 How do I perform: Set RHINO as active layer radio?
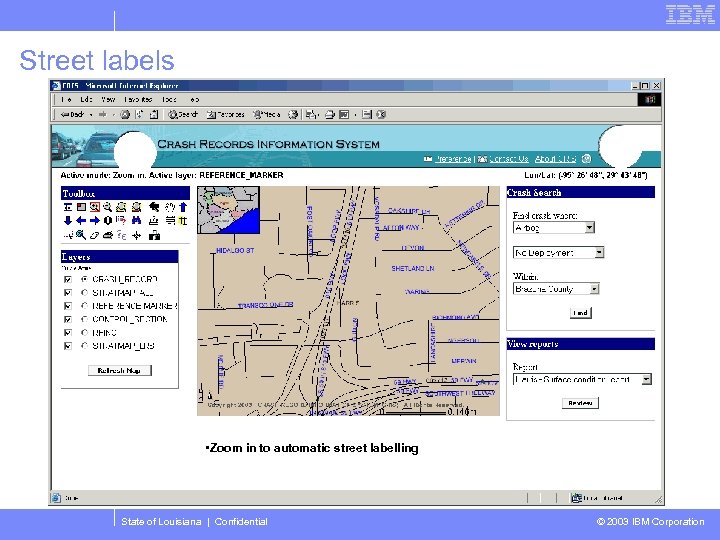(x=84, y=332)
